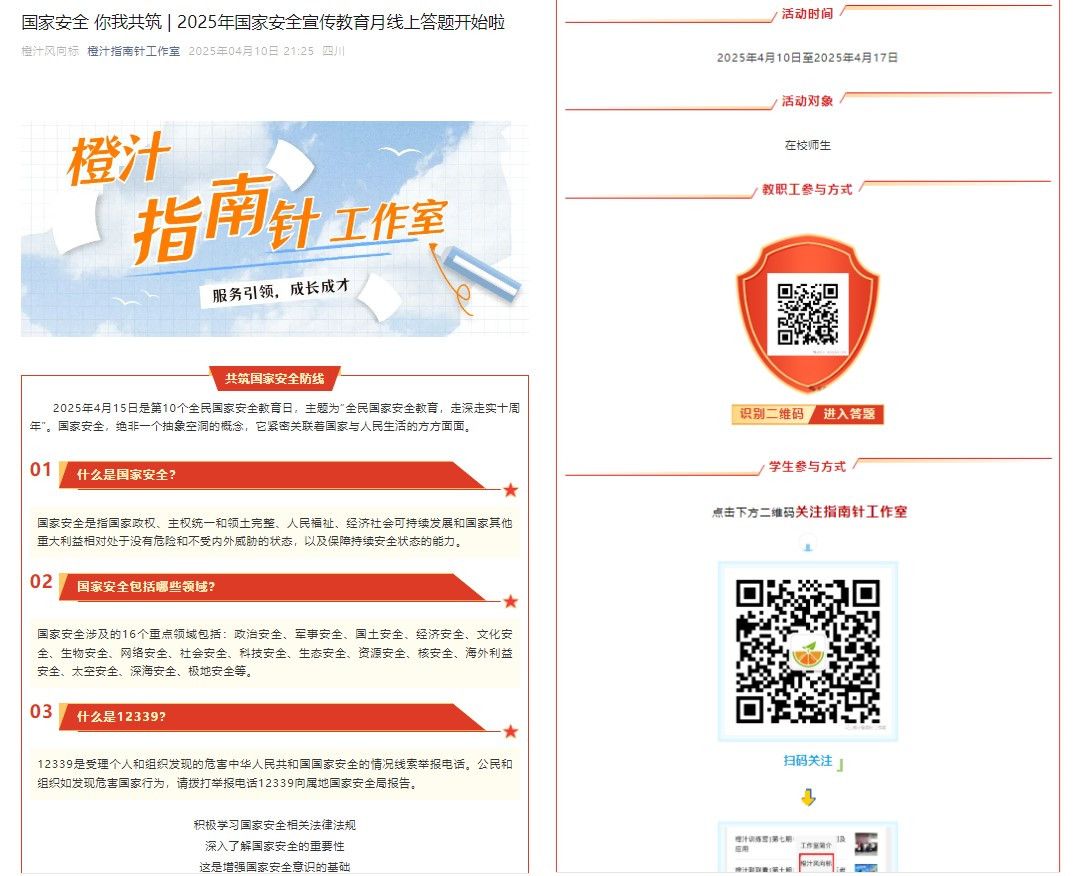Click the red section number 02
This screenshot has width=1076, height=876.
[x=41, y=582]
